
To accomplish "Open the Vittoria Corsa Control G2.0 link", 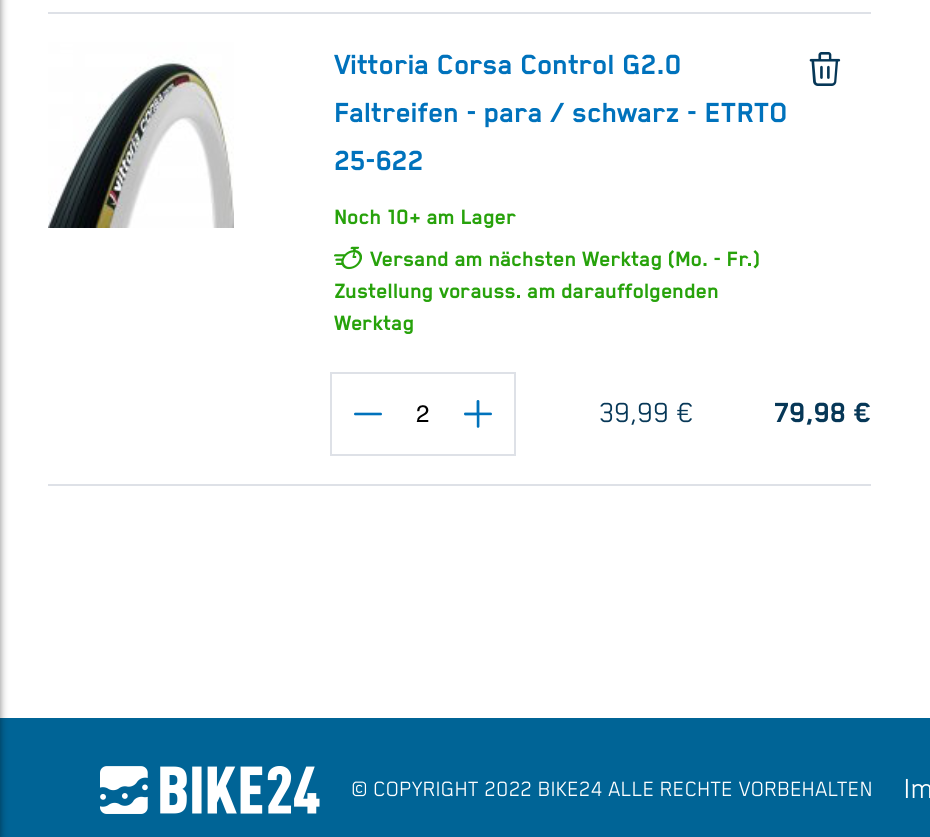I will click(507, 65).
